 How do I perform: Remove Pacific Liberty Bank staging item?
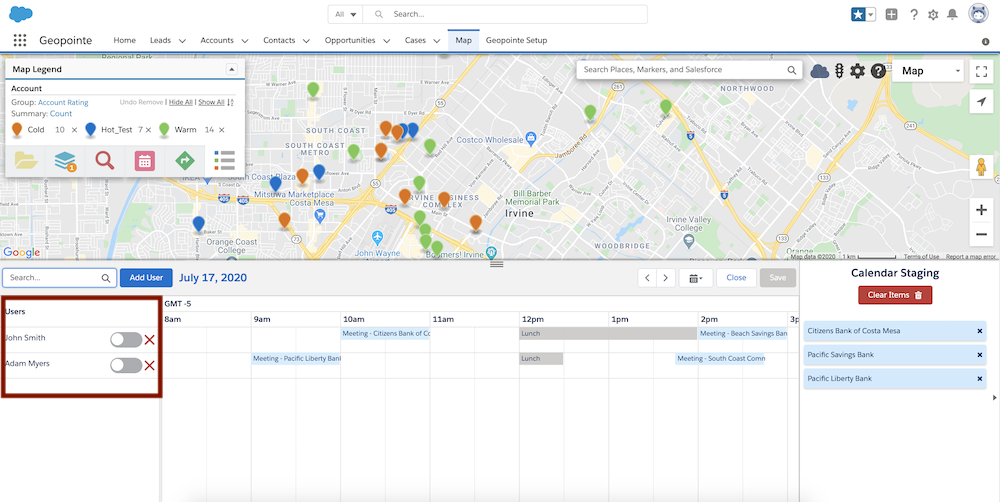click(980, 379)
